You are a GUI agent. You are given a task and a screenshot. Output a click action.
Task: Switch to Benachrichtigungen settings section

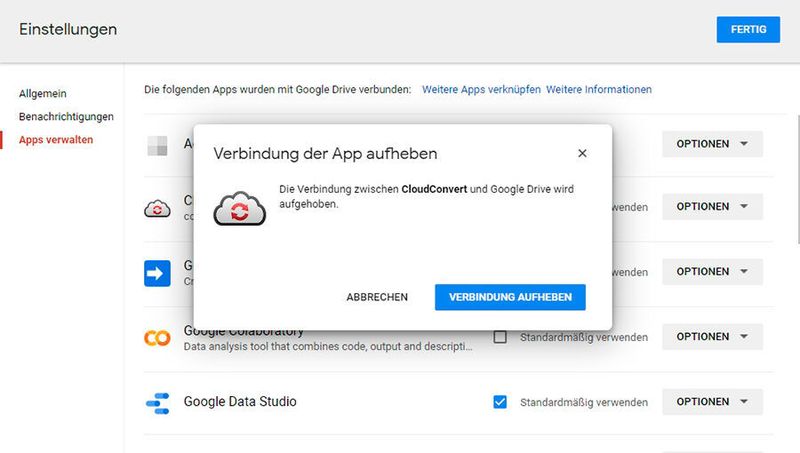[x=66, y=116]
